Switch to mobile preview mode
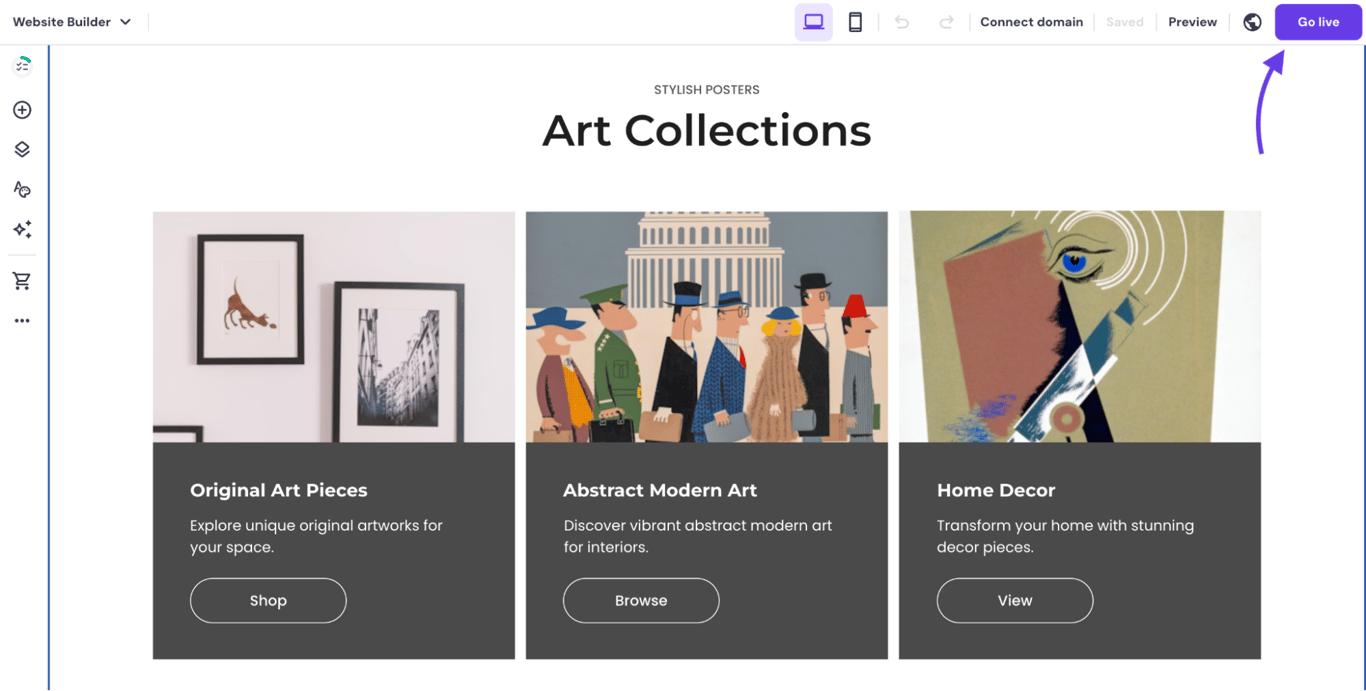This screenshot has width=1366, height=691. pyautogui.click(x=855, y=21)
